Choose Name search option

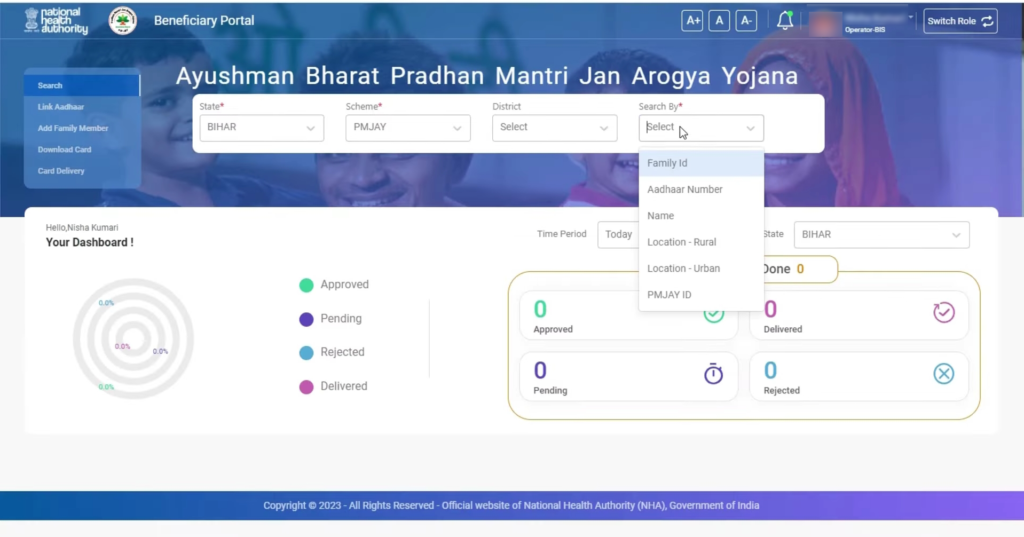click(x=701, y=216)
